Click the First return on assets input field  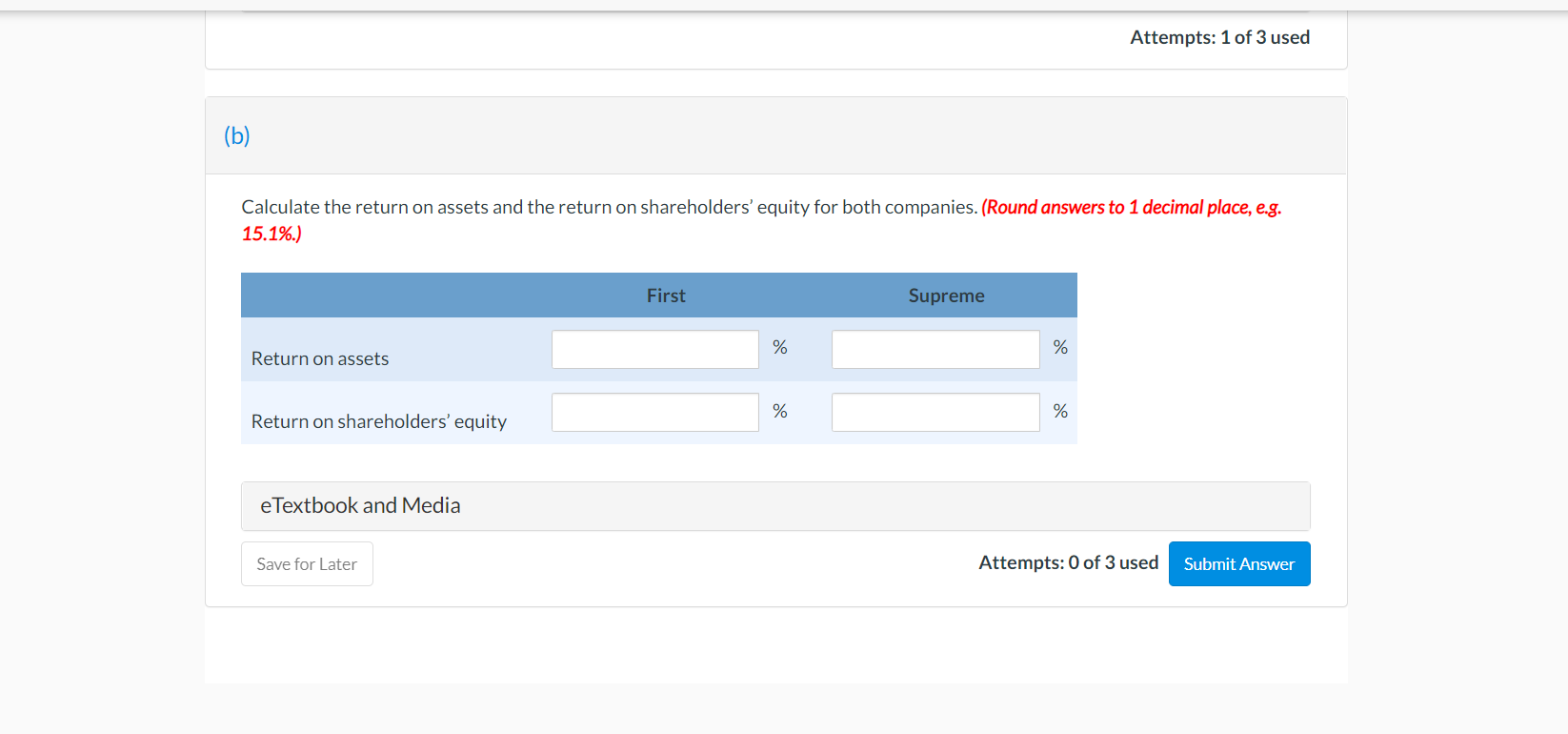click(x=654, y=349)
